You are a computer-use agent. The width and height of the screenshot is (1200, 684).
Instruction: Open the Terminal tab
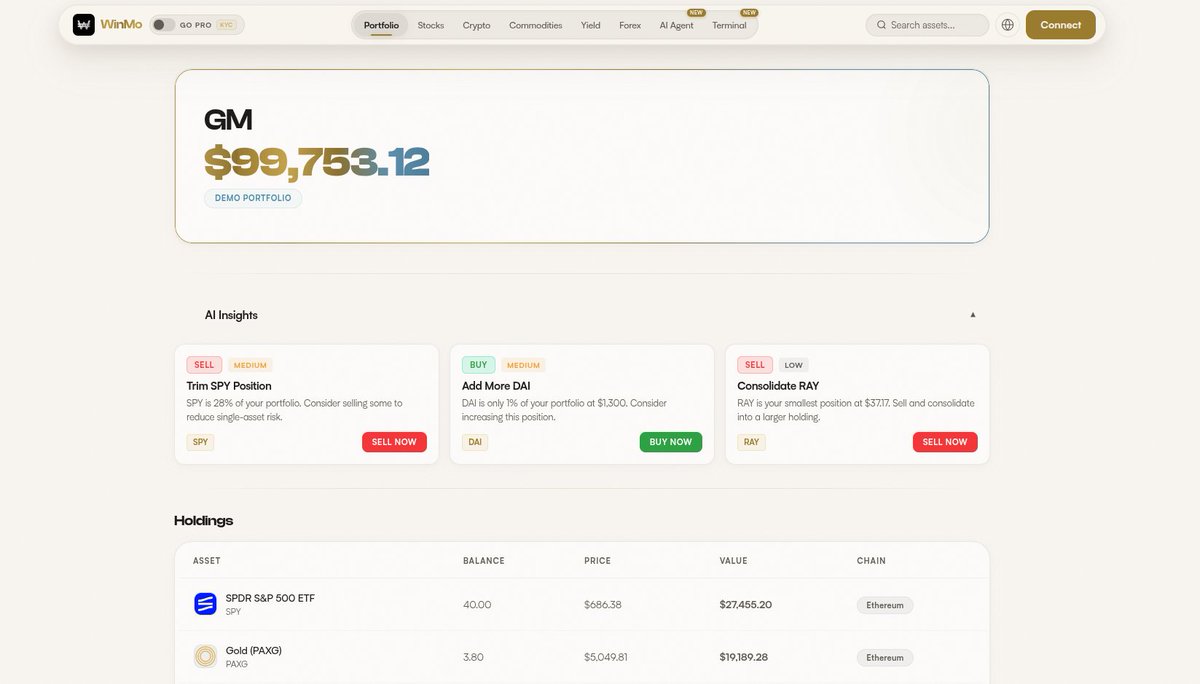click(729, 25)
